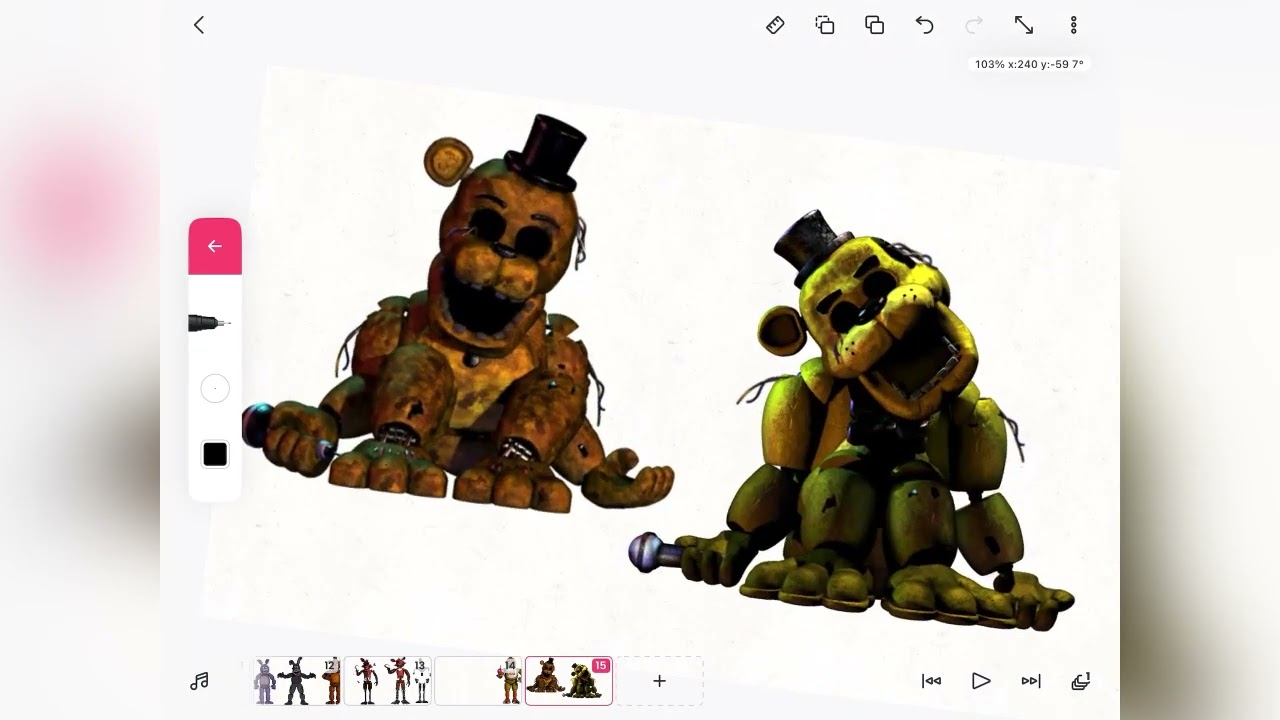
Task: Tap the paste frame icon
Action: pos(874,25)
